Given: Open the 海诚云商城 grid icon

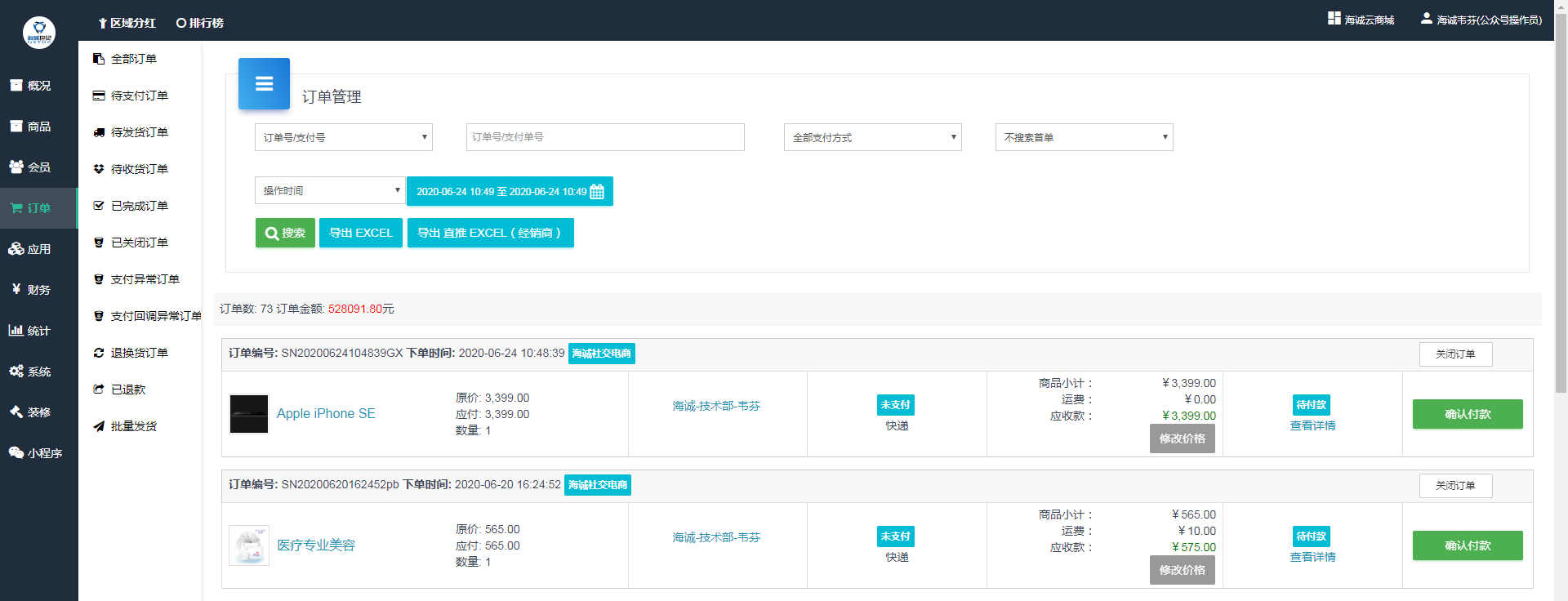Looking at the screenshot, I should coord(1334,19).
